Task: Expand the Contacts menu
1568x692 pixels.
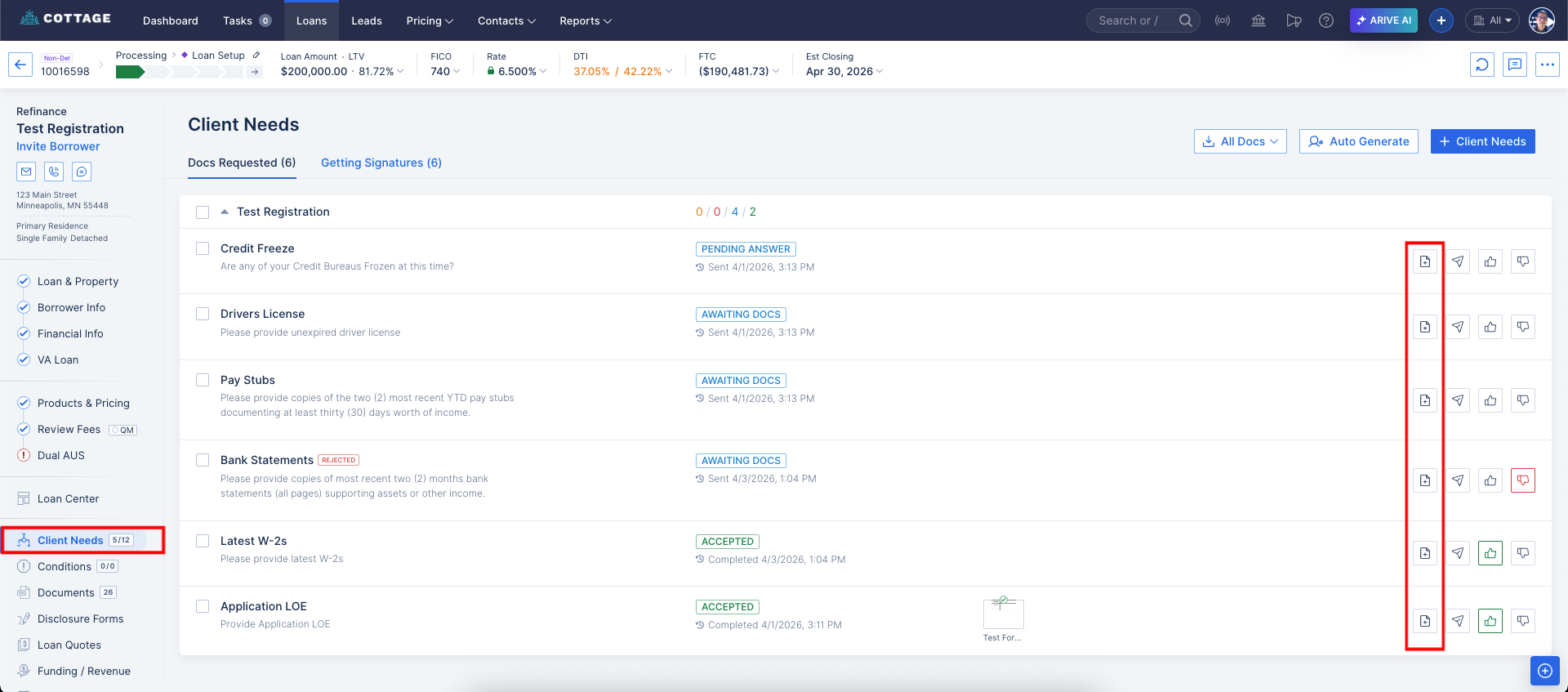Action: [506, 20]
